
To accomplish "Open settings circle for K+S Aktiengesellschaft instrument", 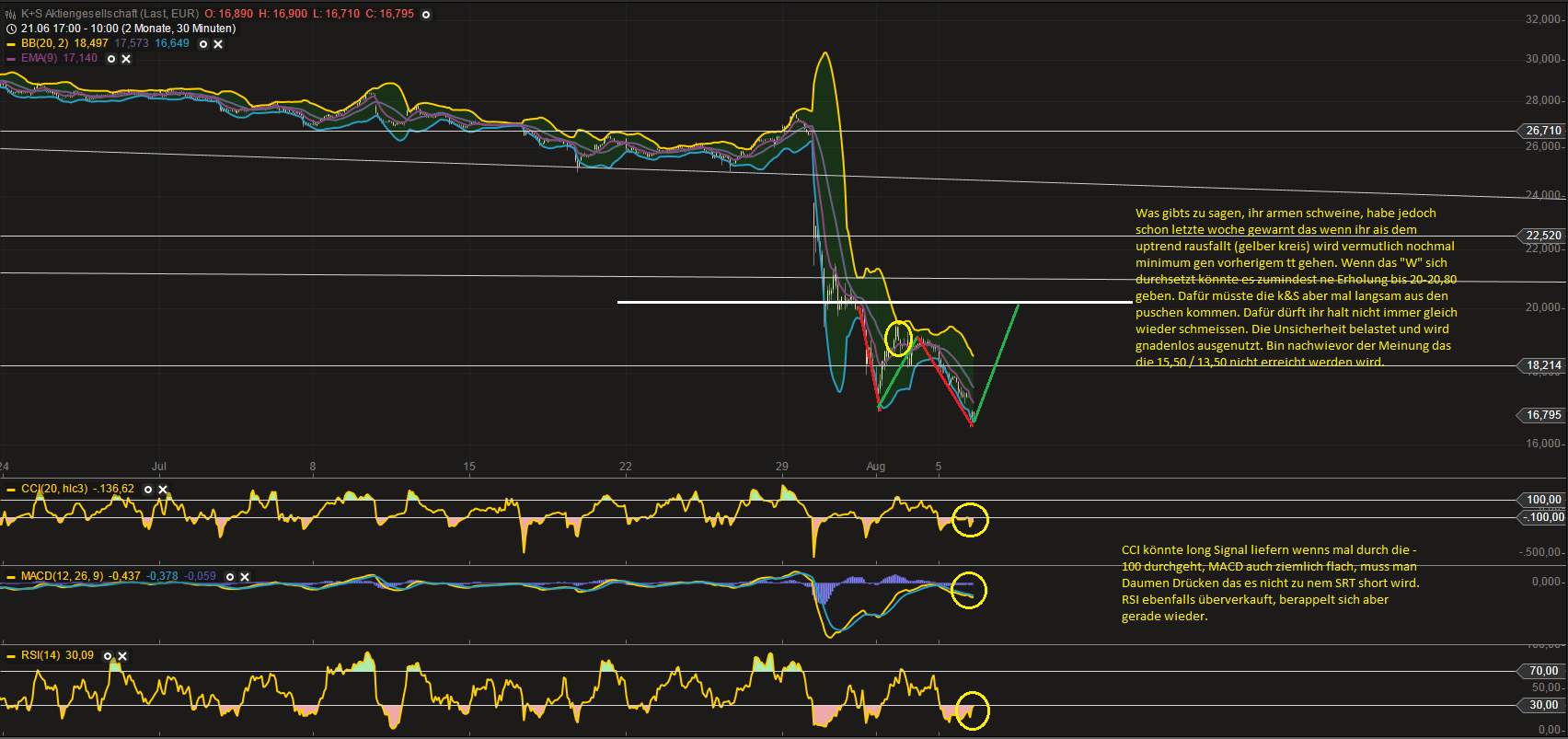I will pos(426,14).
